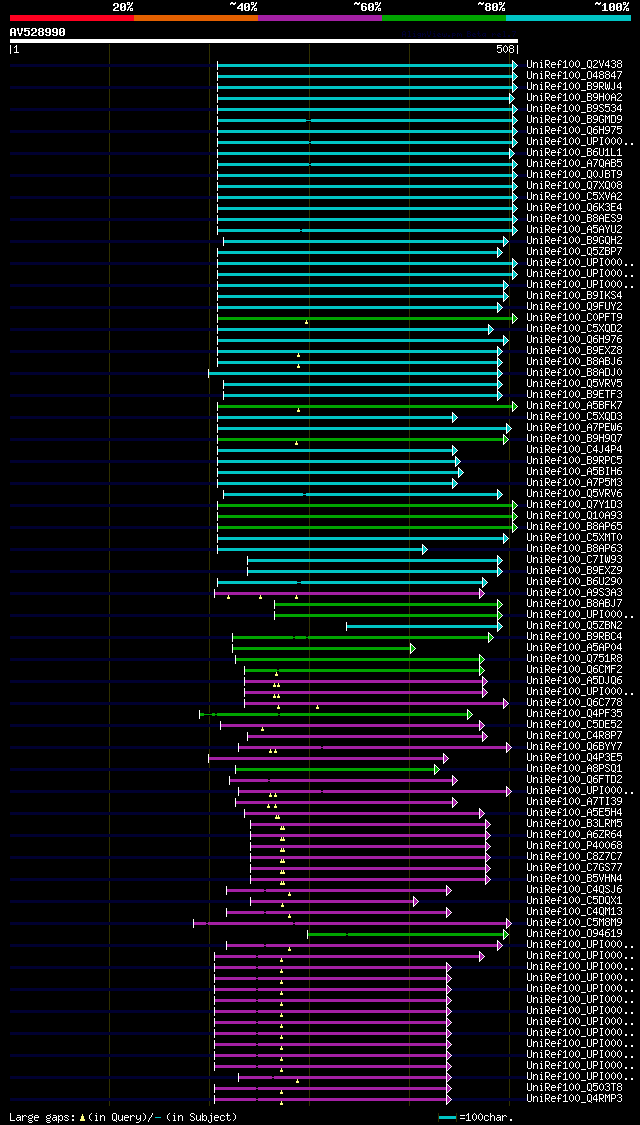Click the white AV528990 query sequence bar

click(263, 41)
